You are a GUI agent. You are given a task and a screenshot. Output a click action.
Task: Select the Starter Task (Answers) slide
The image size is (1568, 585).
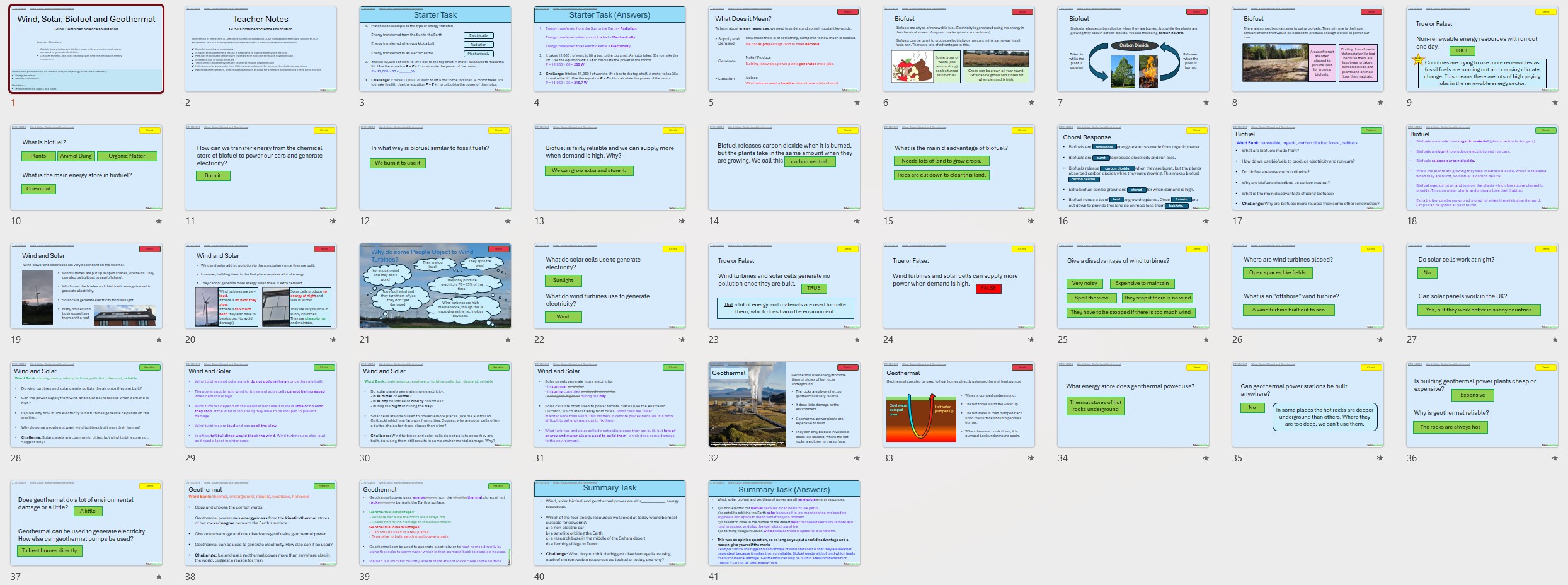609,49
